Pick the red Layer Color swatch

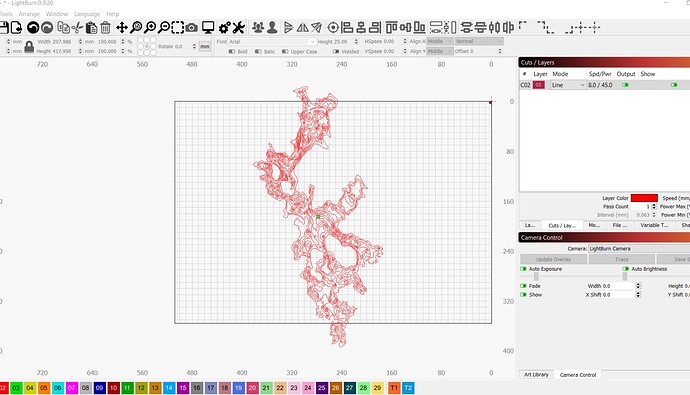click(x=644, y=198)
